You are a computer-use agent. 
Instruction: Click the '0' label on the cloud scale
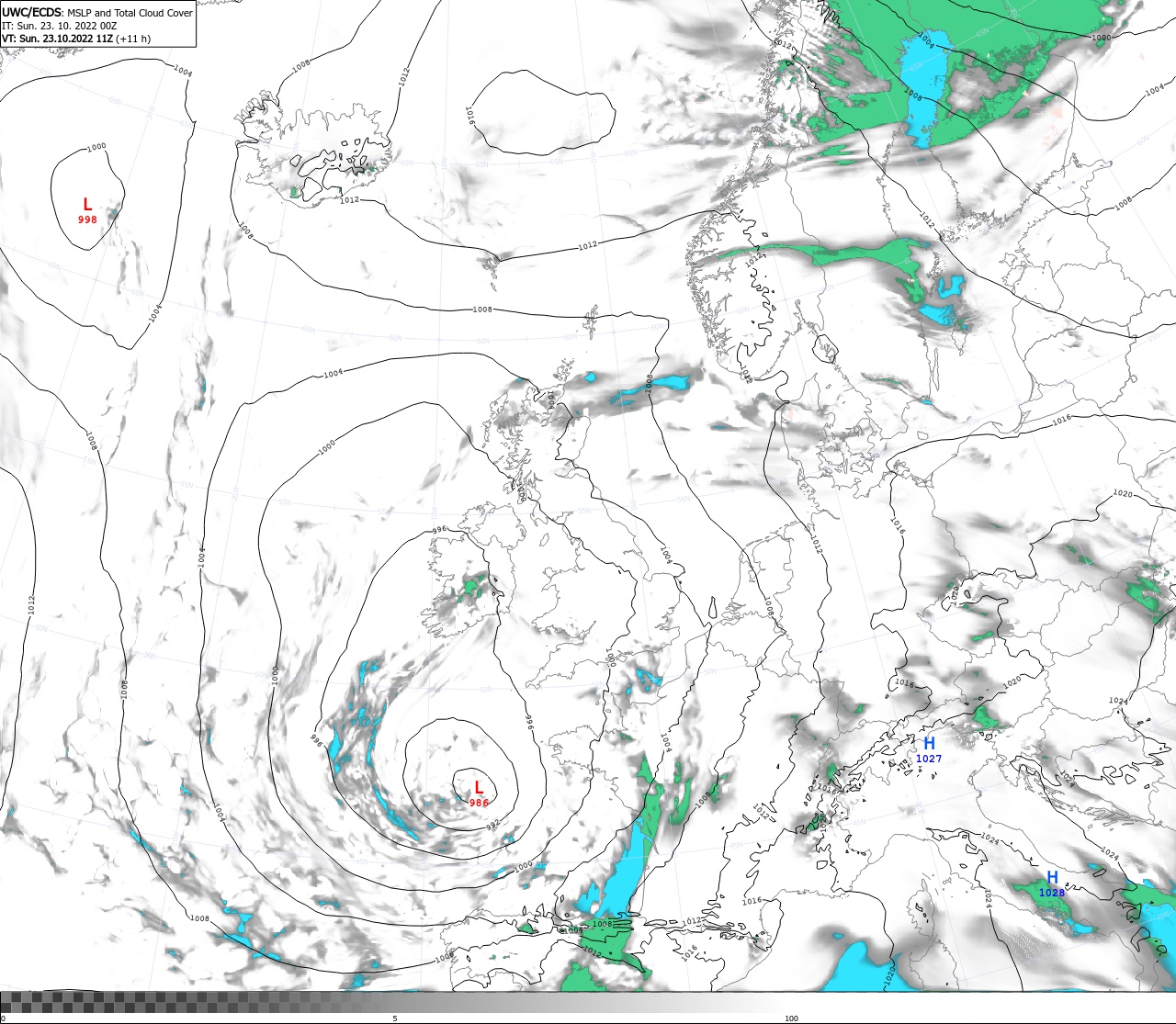(x=3, y=1018)
